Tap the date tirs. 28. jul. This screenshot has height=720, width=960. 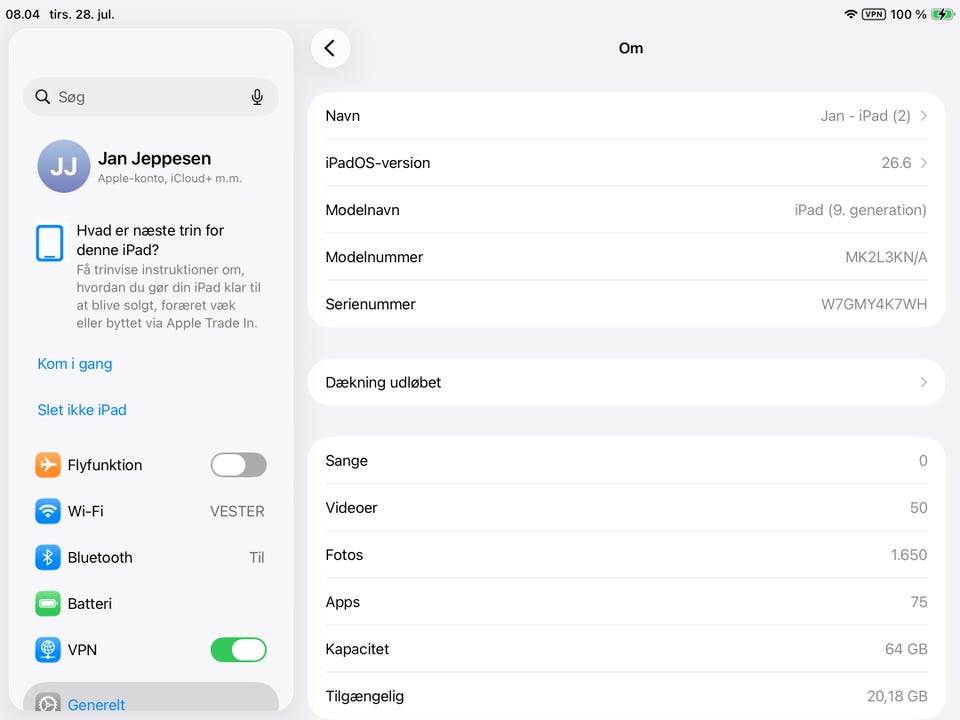[82, 14]
